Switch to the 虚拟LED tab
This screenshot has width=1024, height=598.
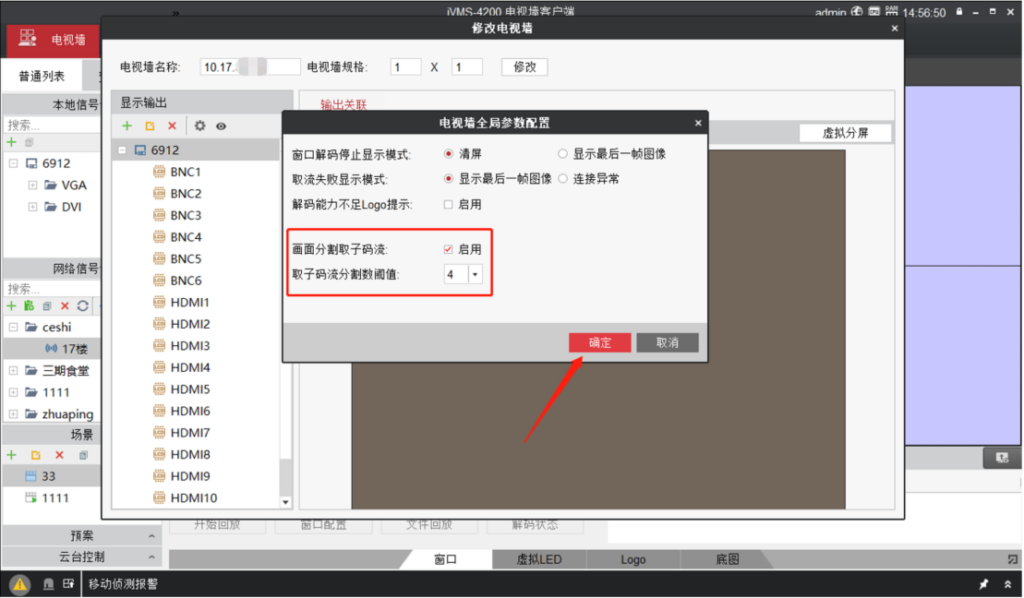click(x=540, y=560)
